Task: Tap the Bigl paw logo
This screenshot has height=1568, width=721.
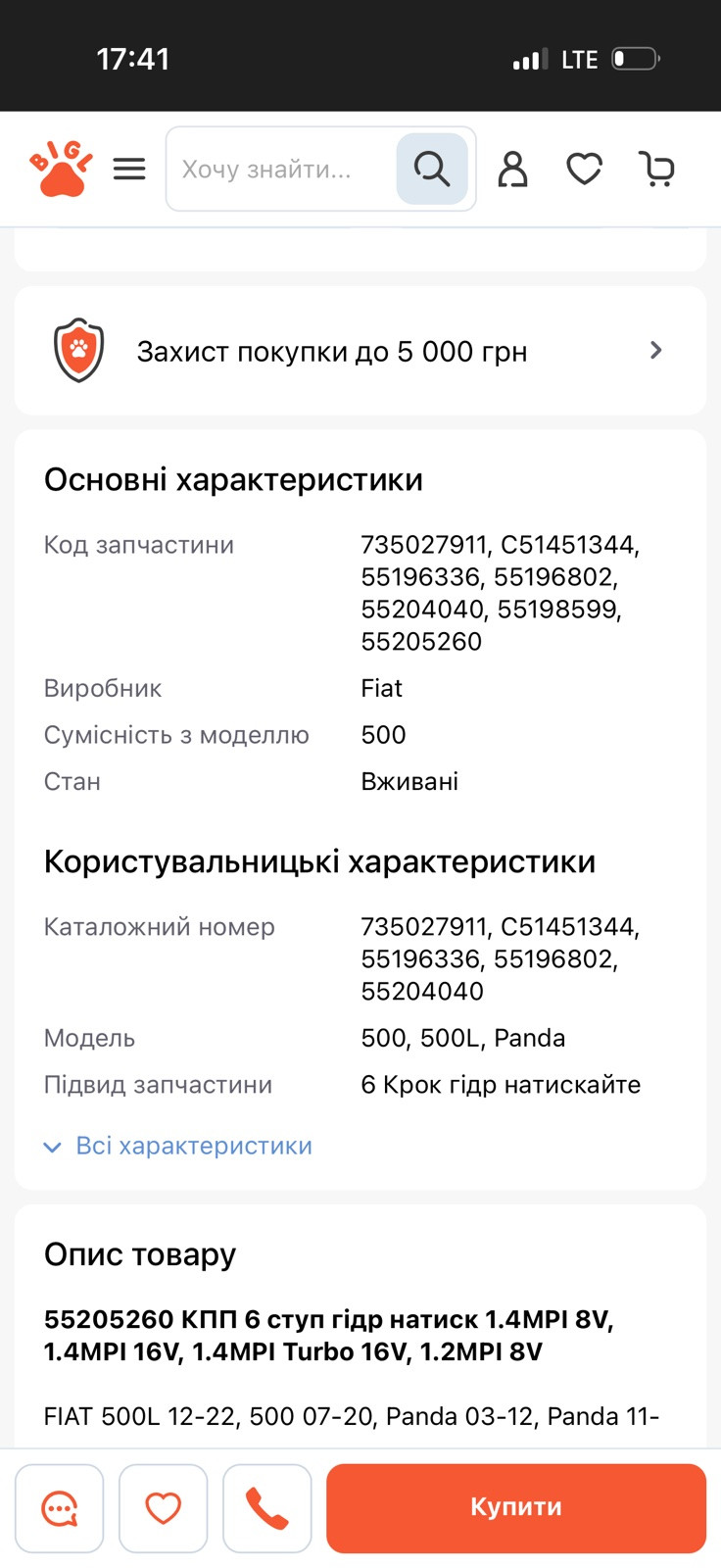Action: coord(61,169)
